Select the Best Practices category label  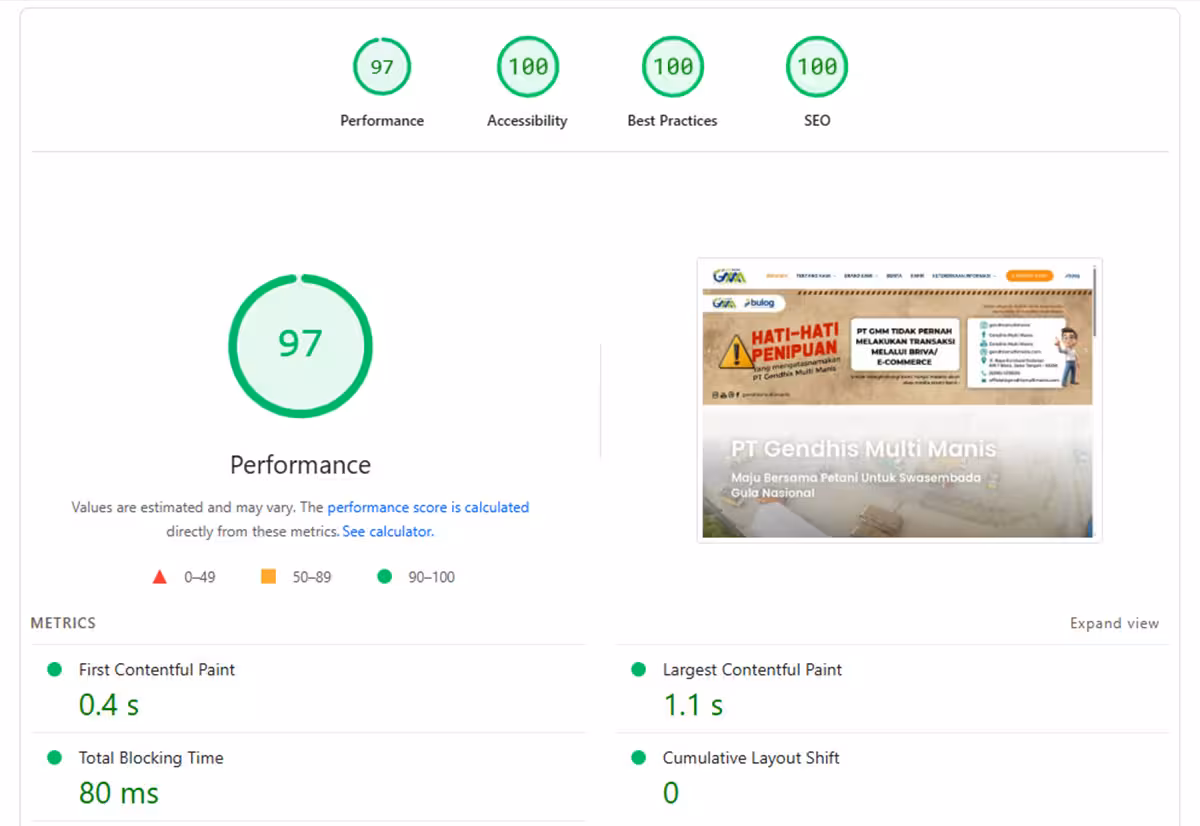point(672,121)
